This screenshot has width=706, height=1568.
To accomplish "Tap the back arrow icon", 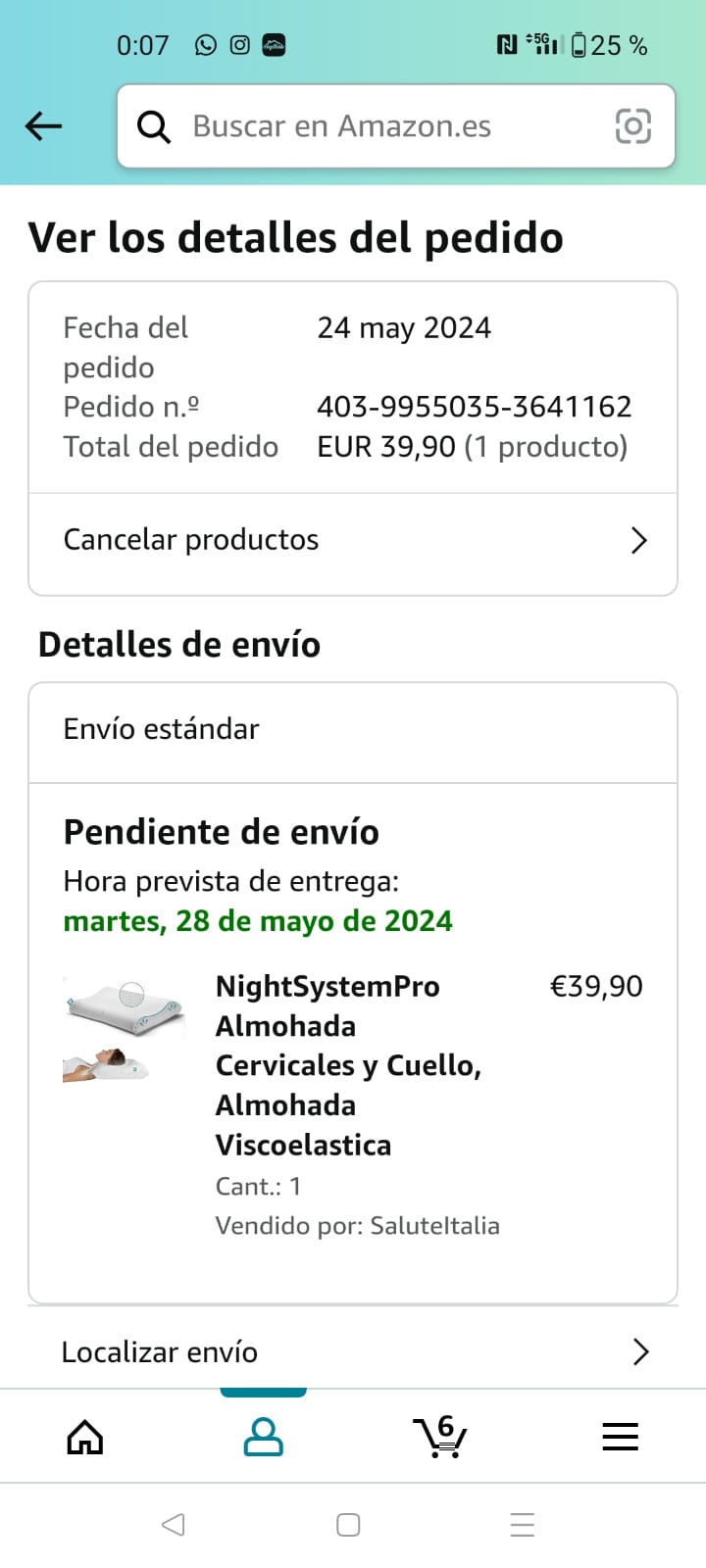I will coord(44,126).
